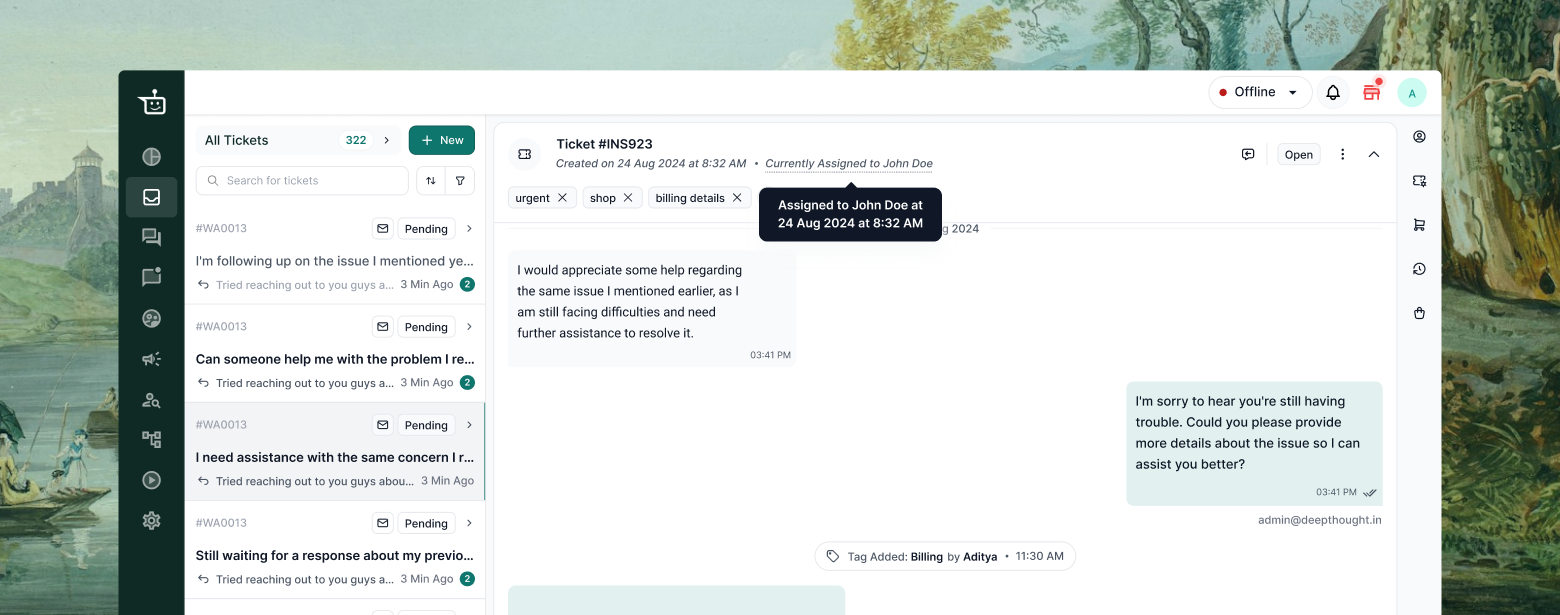
Task: Expand chevron on "I need assistance" ticket
Action: 469,425
